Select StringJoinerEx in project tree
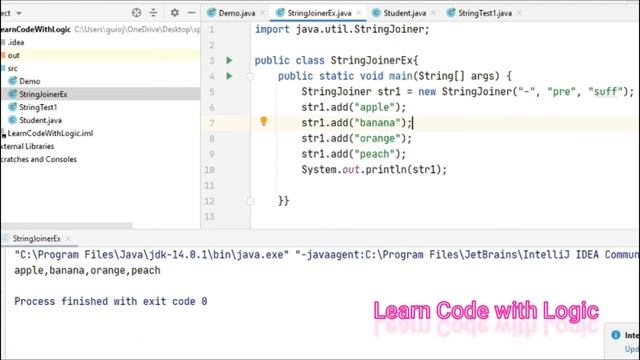The height and width of the screenshot is (360, 640). click(43, 94)
